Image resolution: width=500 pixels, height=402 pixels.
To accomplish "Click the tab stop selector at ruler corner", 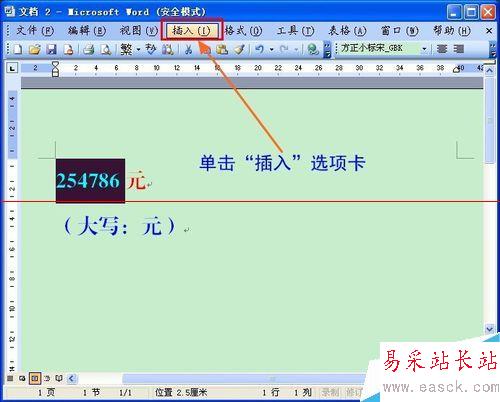I will [x=12, y=68].
